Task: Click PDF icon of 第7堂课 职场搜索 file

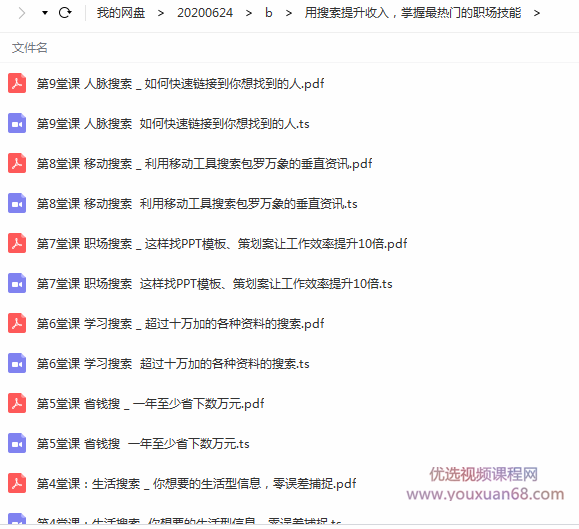Action: pos(17,243)
